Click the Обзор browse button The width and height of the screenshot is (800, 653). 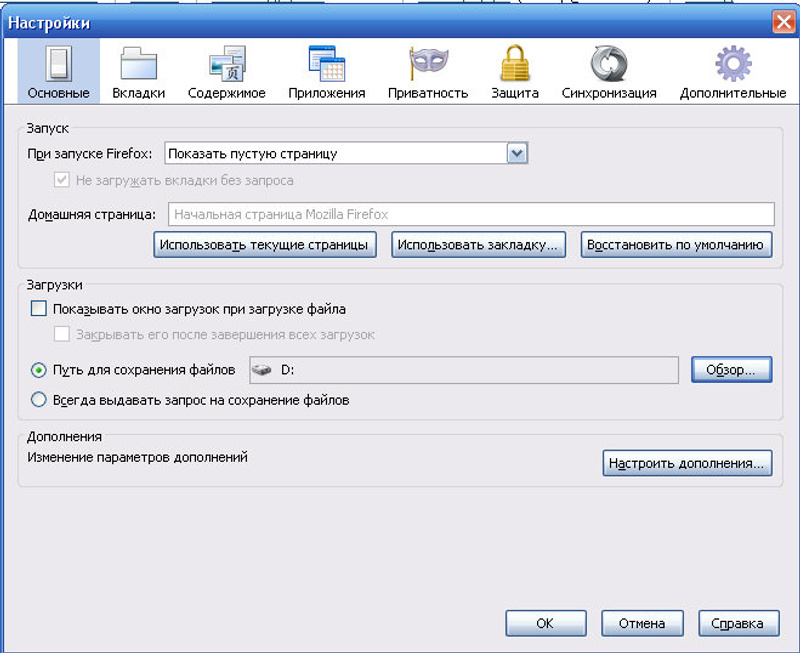coord(732,370)
